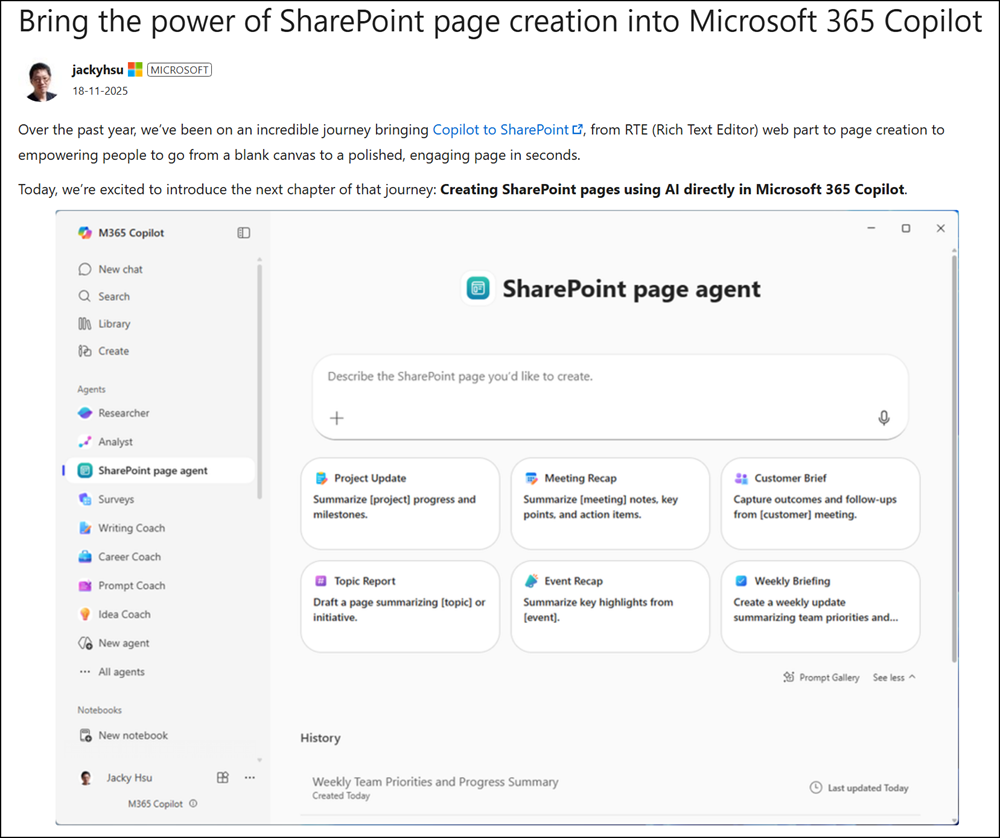Click the clock icon beside Last updated Today

[816, 788]
